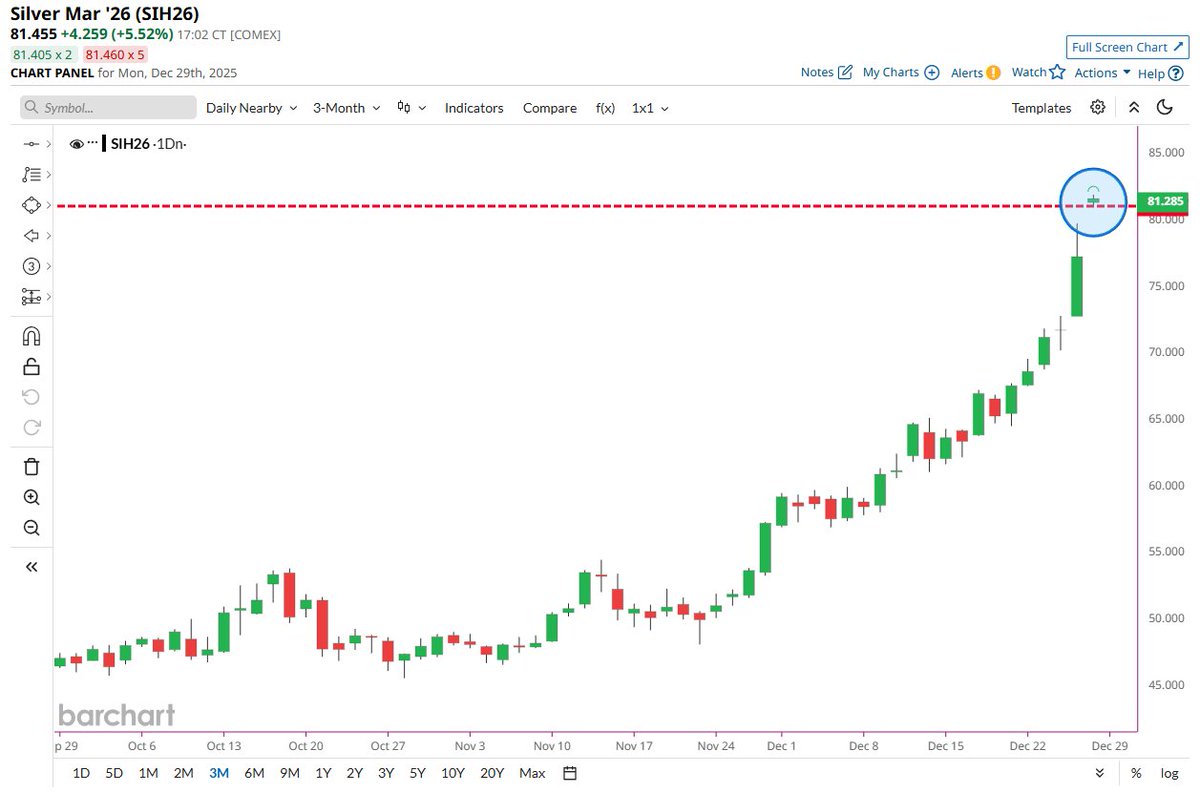Select the 6M time range

(x=254, y=773)
